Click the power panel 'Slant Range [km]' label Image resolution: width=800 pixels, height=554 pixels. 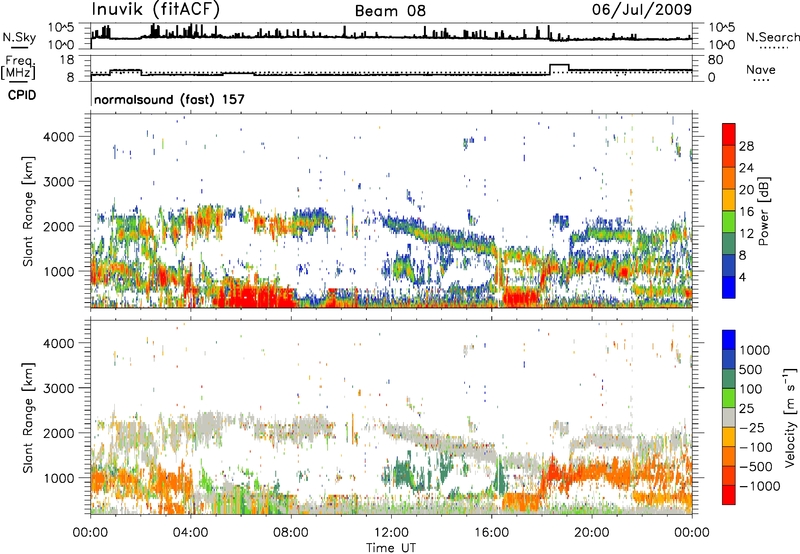coord(28,211)
